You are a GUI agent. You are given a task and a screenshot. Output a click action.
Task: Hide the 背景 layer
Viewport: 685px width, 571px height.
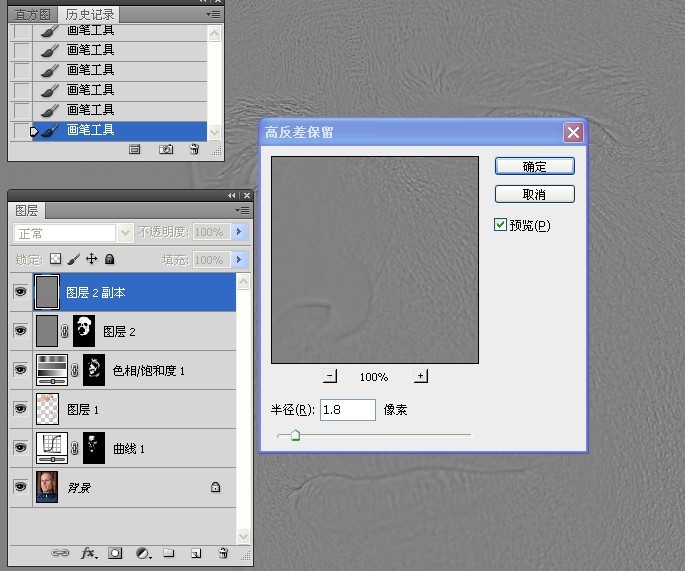click(20, 486)
